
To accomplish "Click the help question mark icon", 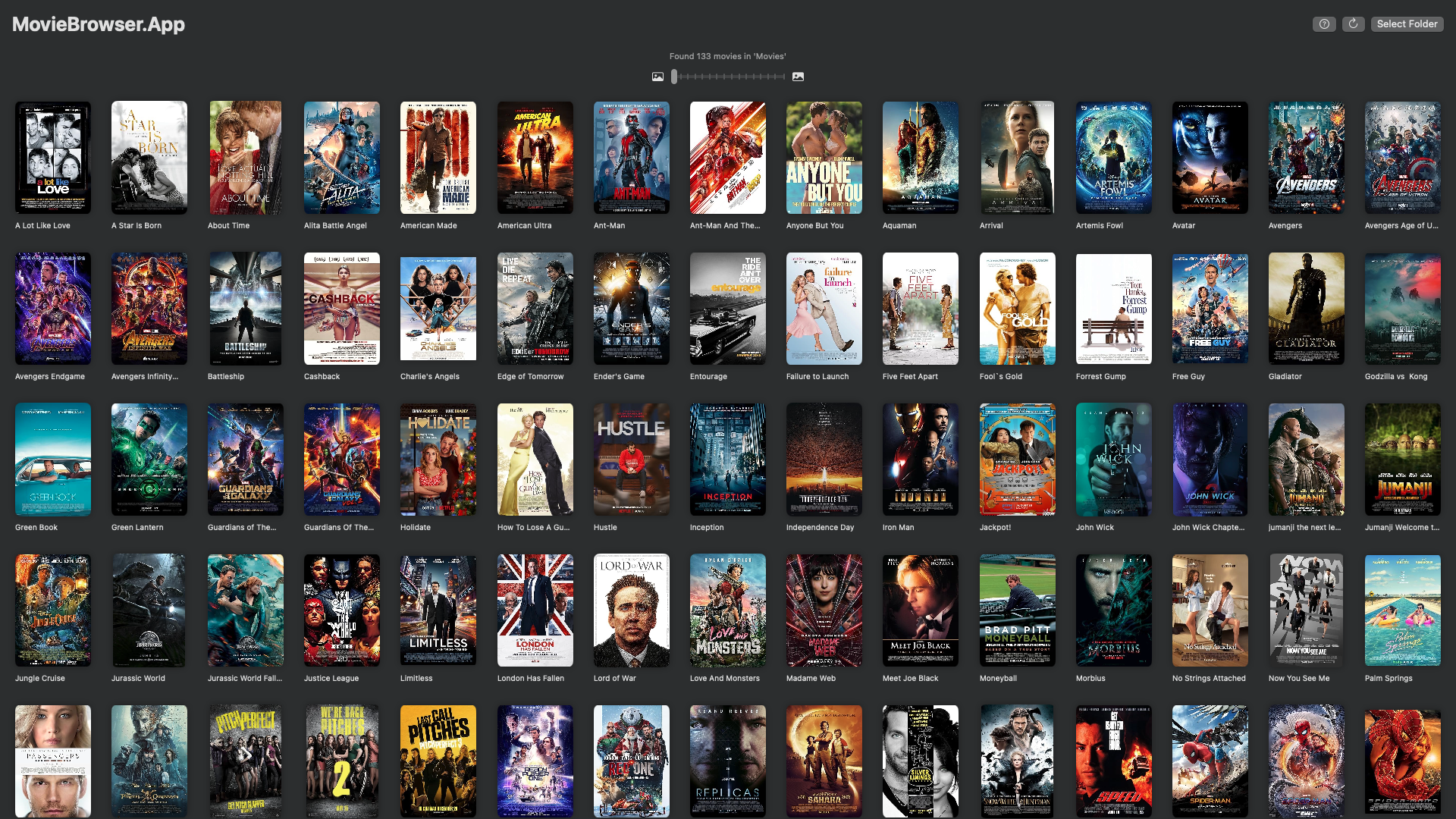I will (x=1324, y=24).
